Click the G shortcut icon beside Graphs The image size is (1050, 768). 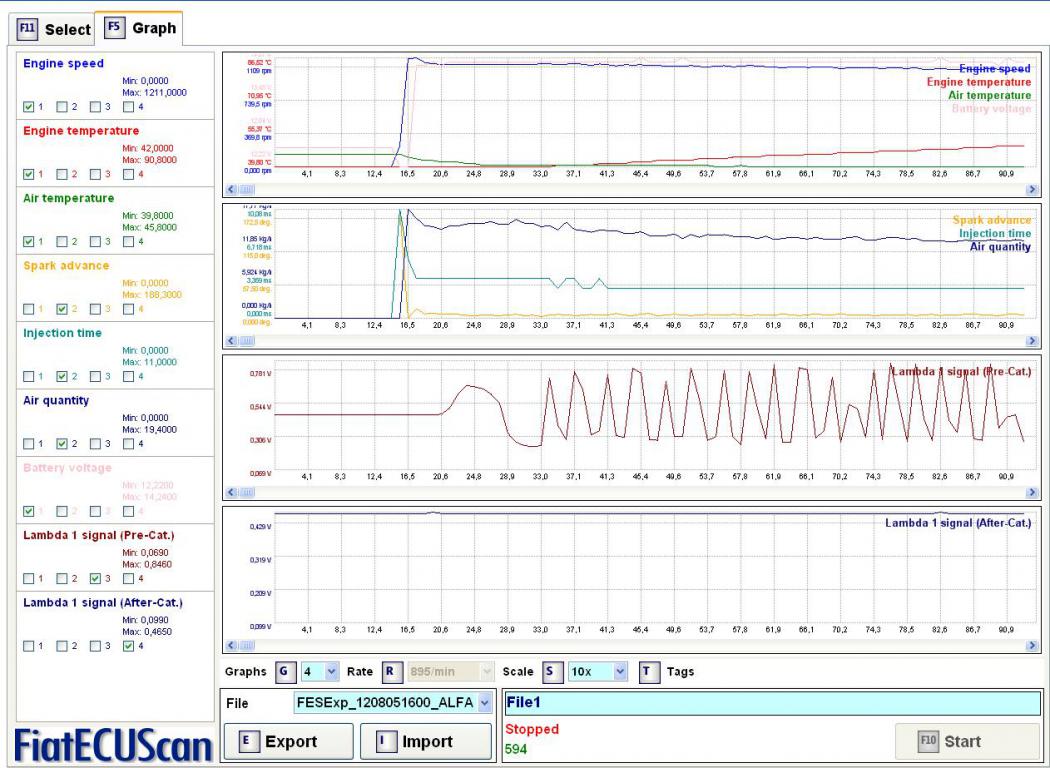[281, 672]
